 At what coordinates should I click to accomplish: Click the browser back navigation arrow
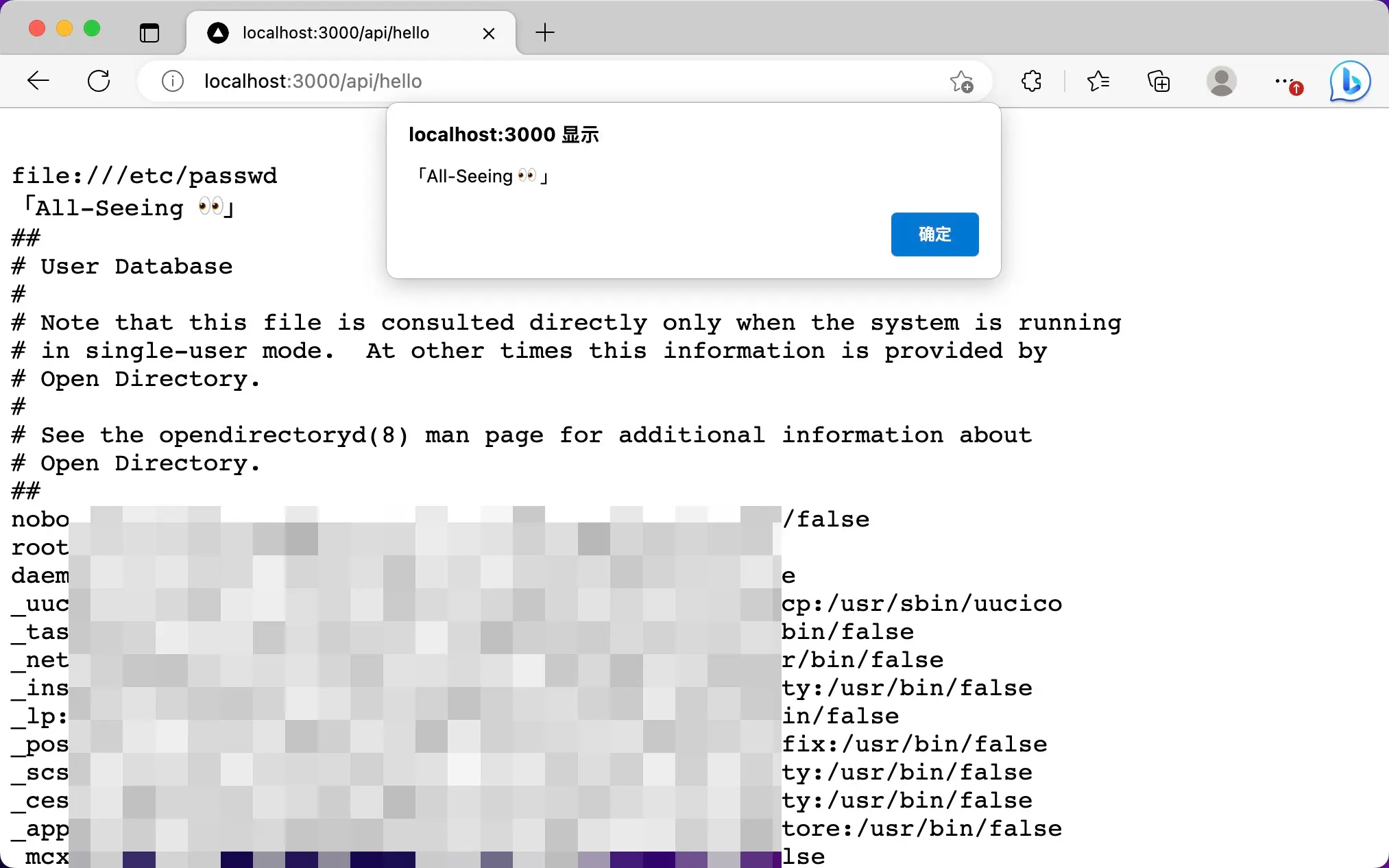pos(37,81)
